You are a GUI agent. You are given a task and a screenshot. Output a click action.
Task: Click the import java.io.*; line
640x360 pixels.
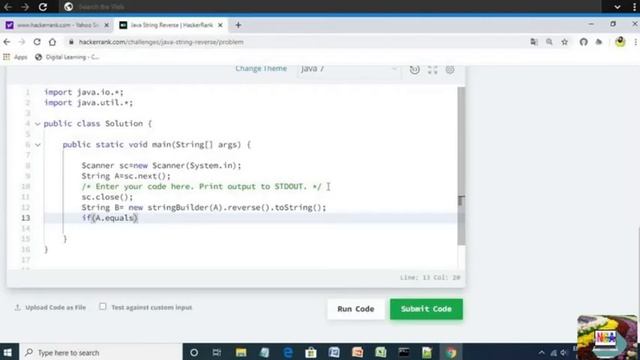click(83, 92)
